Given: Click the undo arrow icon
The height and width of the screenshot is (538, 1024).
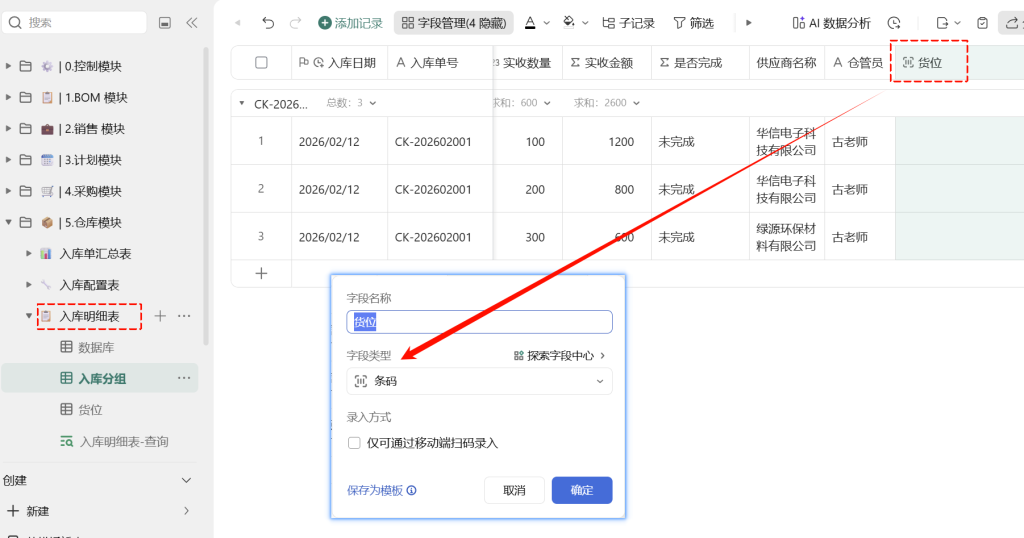Looking at the screenshot, I should [x=268, y=23].
